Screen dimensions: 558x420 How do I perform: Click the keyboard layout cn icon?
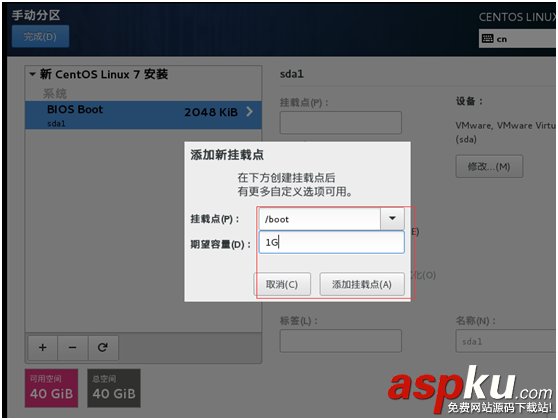click(x=487, y=38)
